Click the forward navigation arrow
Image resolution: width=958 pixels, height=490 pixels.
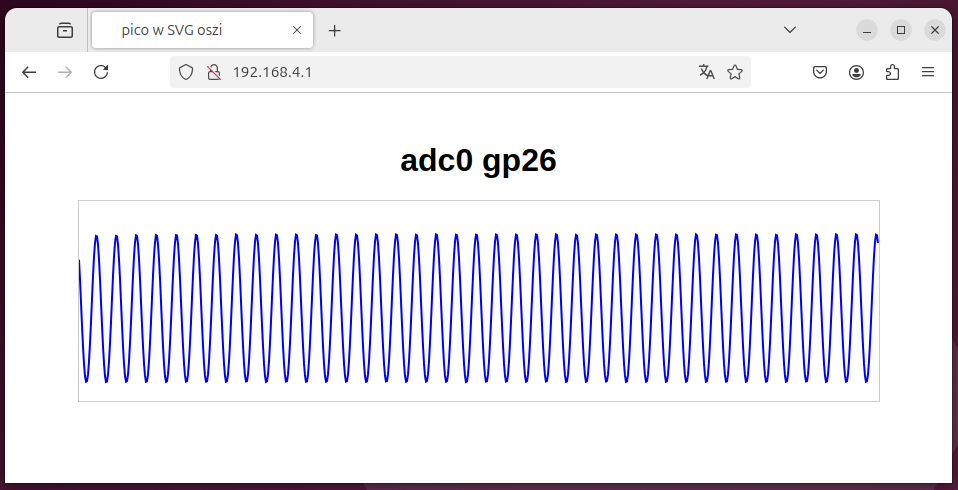pos(65,72)
